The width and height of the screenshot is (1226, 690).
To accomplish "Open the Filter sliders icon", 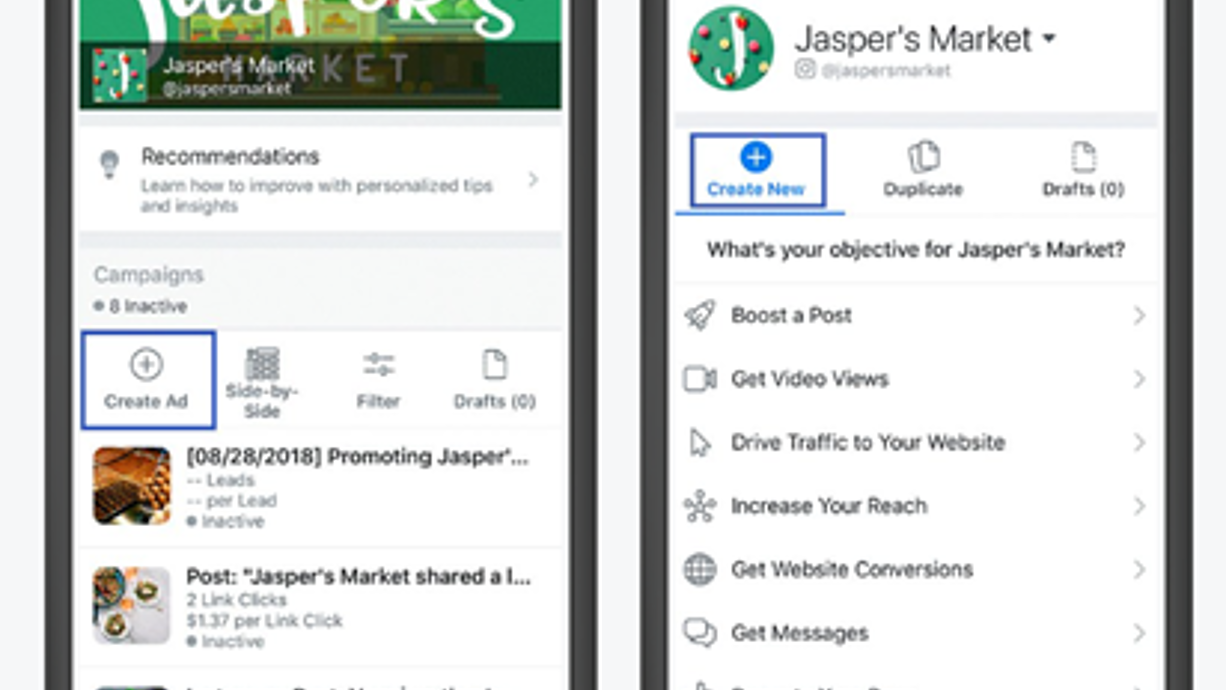I will [379, 365].
